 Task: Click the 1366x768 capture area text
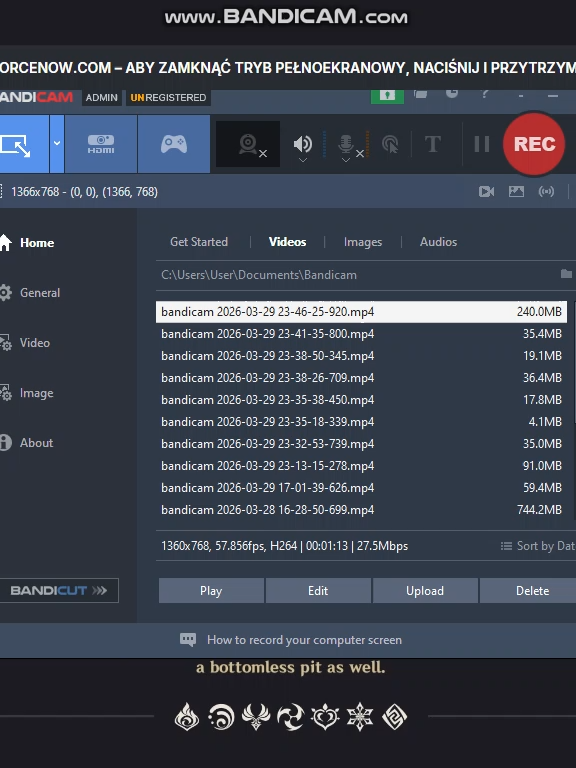(84, 192)
